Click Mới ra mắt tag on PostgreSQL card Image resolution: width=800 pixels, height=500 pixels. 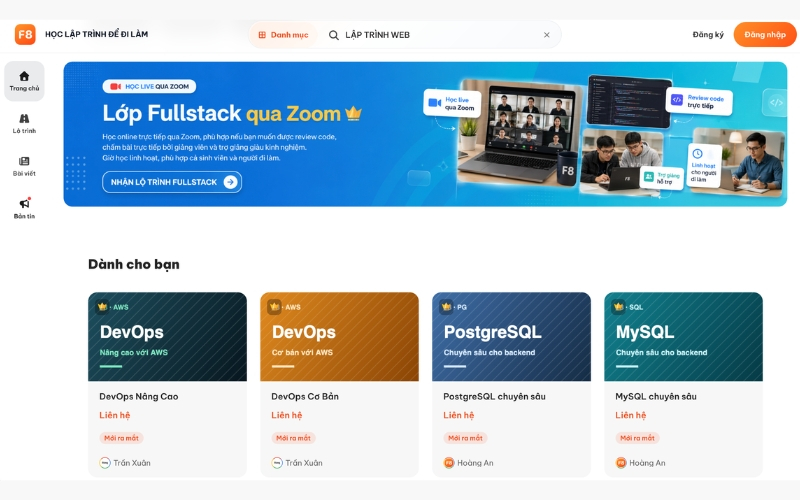coord(465,438)
